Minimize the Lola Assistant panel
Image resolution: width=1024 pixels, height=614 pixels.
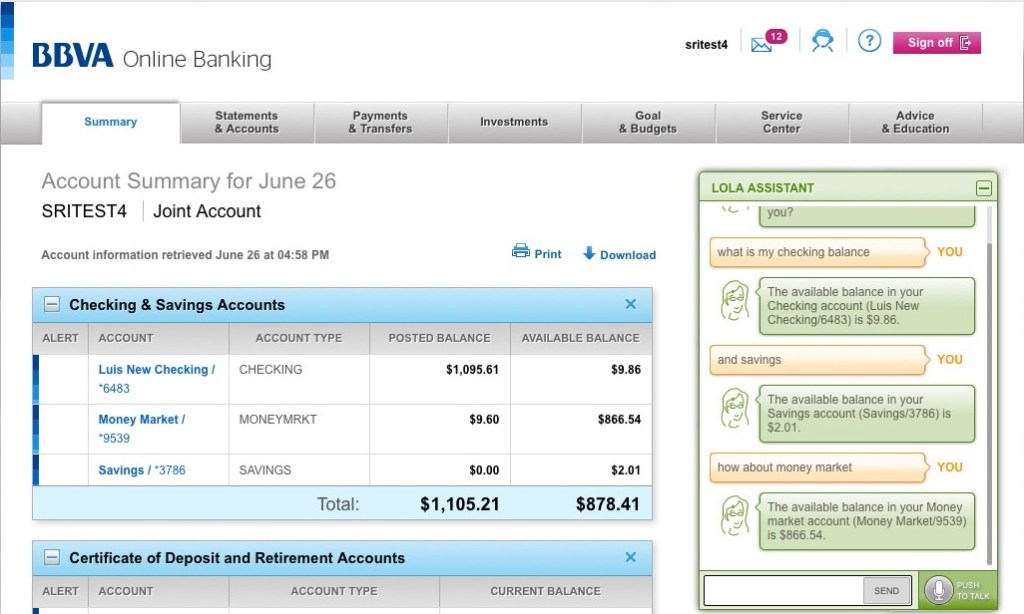tap(983, 187)
